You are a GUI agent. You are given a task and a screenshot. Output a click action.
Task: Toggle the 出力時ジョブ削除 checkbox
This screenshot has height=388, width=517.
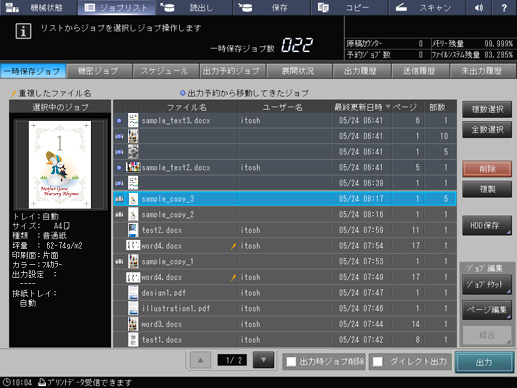coord(291,361)
